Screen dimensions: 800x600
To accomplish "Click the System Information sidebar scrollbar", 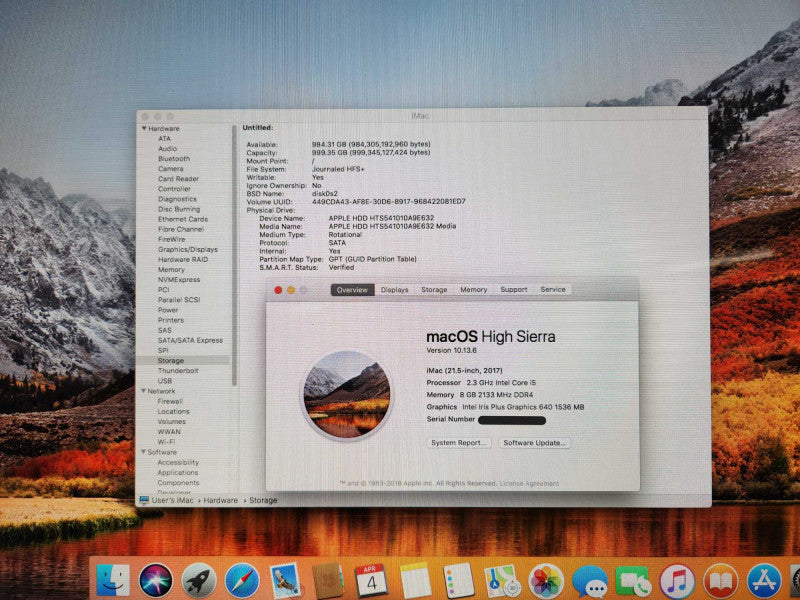I will (x=234, y=255).
